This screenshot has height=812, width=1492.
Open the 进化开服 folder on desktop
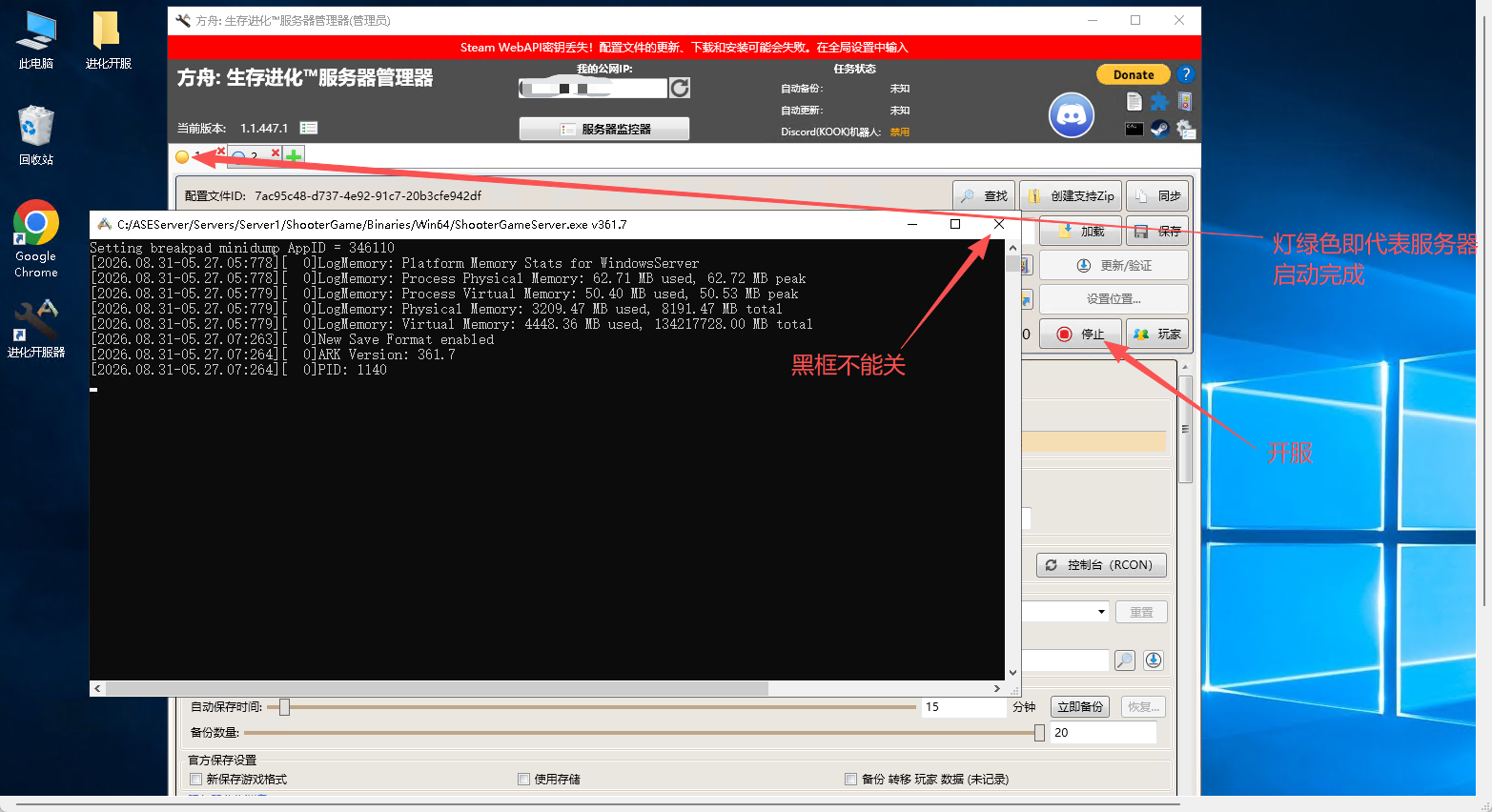(108, 40)
